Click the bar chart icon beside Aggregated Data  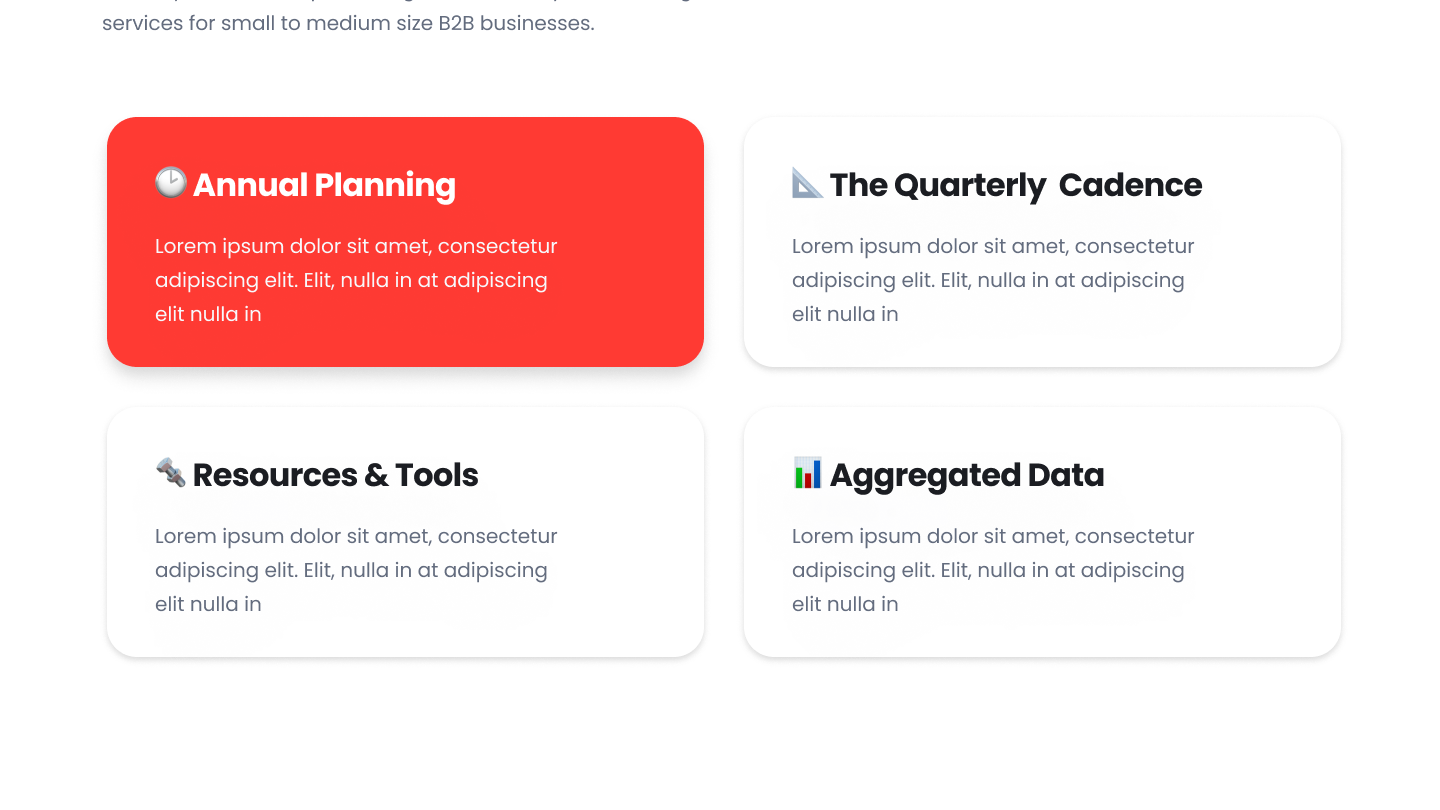tap(808, 472)
